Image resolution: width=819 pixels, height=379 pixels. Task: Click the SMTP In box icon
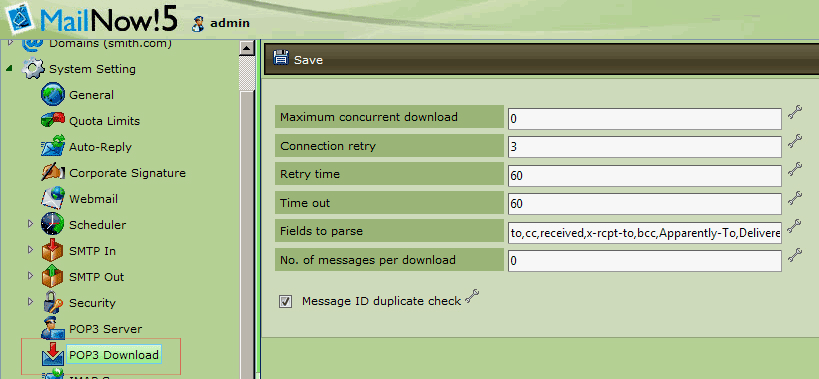(53, 251)
